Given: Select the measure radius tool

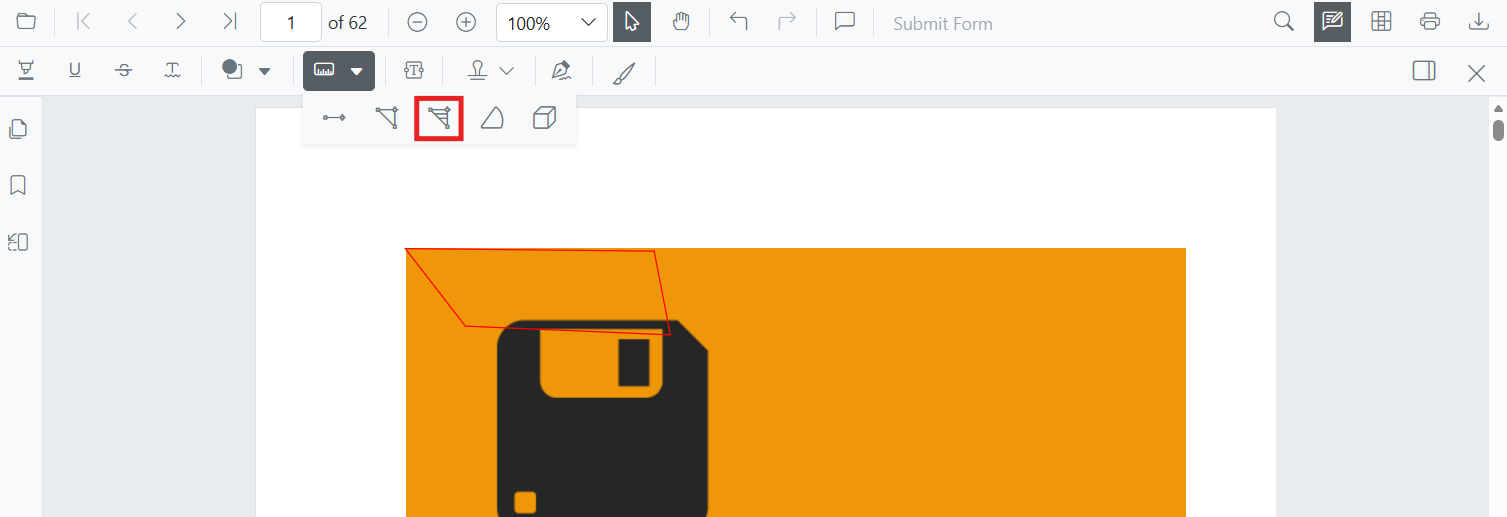Looking at the screenshot, I should pyautogui.click(x=491, y=118).
